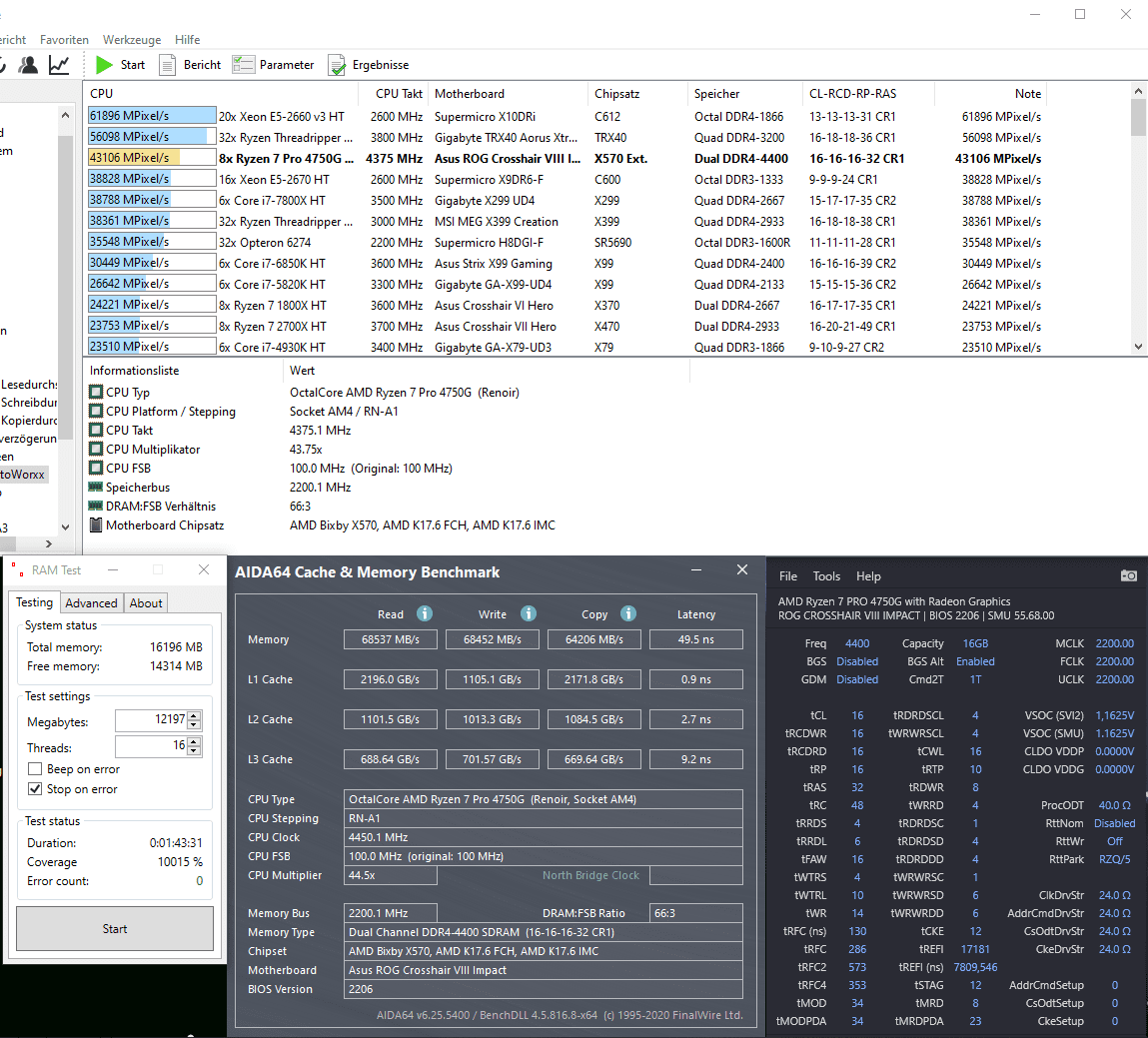
Task: Click the green Start play icon in toolbar
Action: click(x=105, y=65)
